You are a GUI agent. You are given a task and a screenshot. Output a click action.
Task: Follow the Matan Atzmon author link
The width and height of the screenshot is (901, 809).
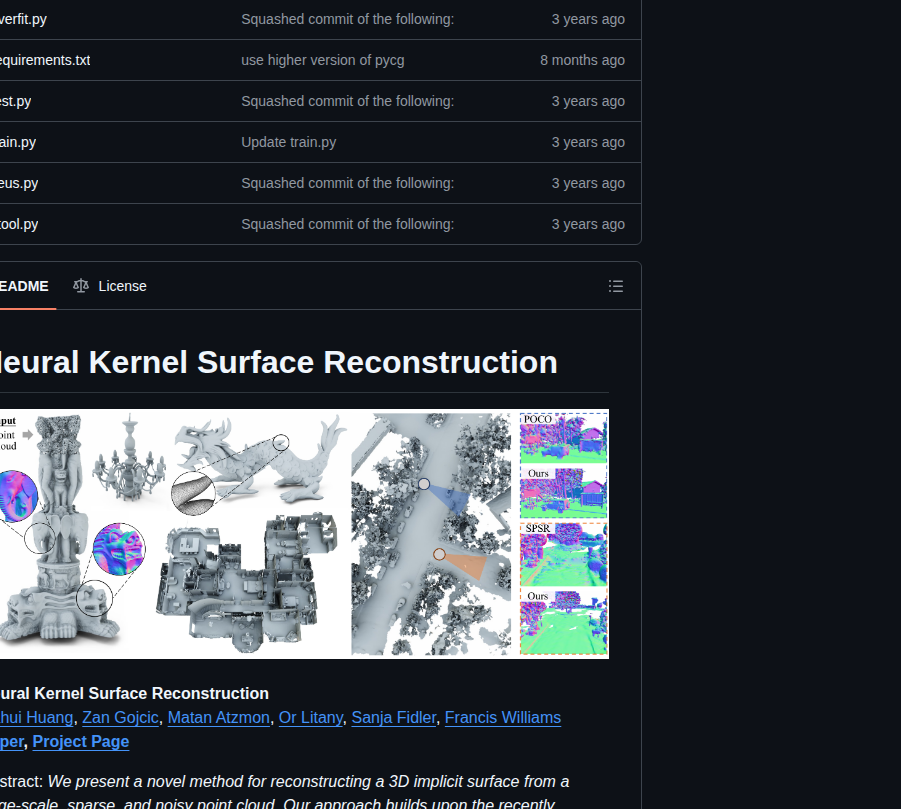[218, 718]
